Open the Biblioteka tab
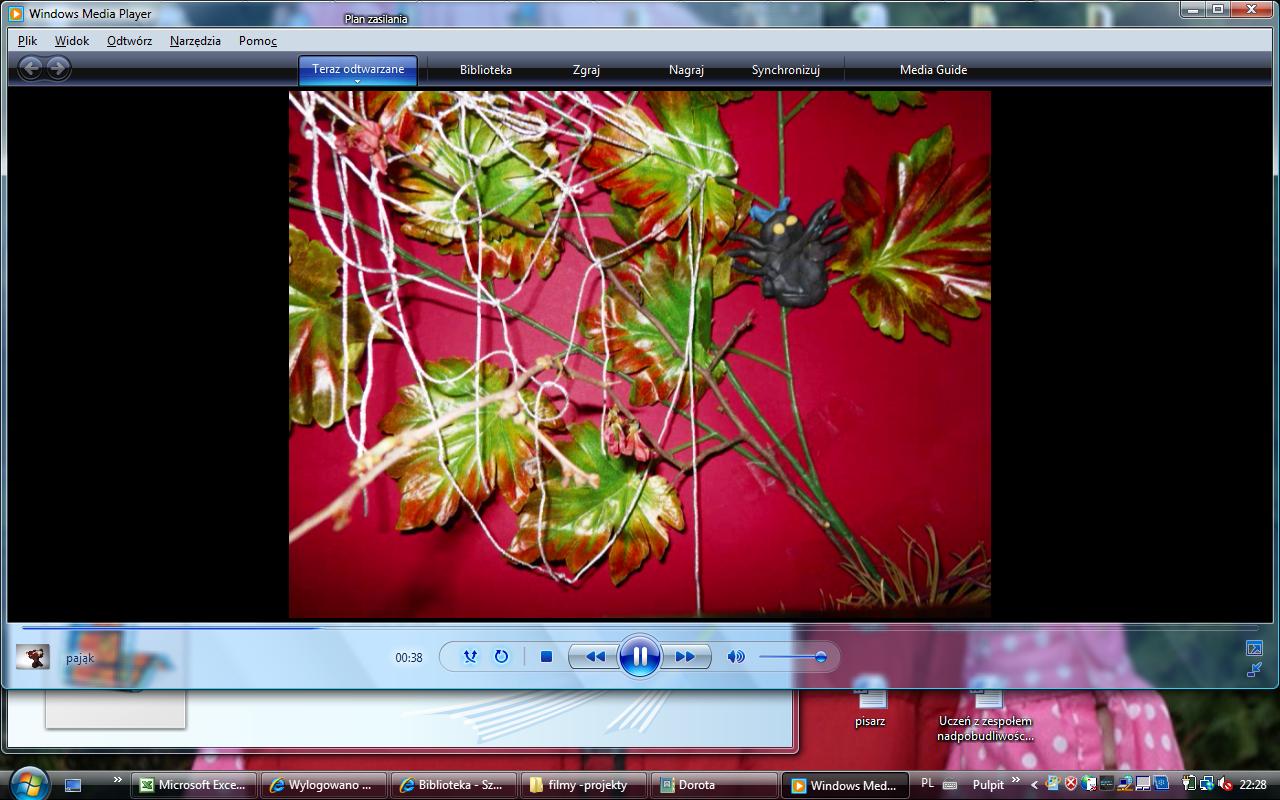 coord(486,70)
